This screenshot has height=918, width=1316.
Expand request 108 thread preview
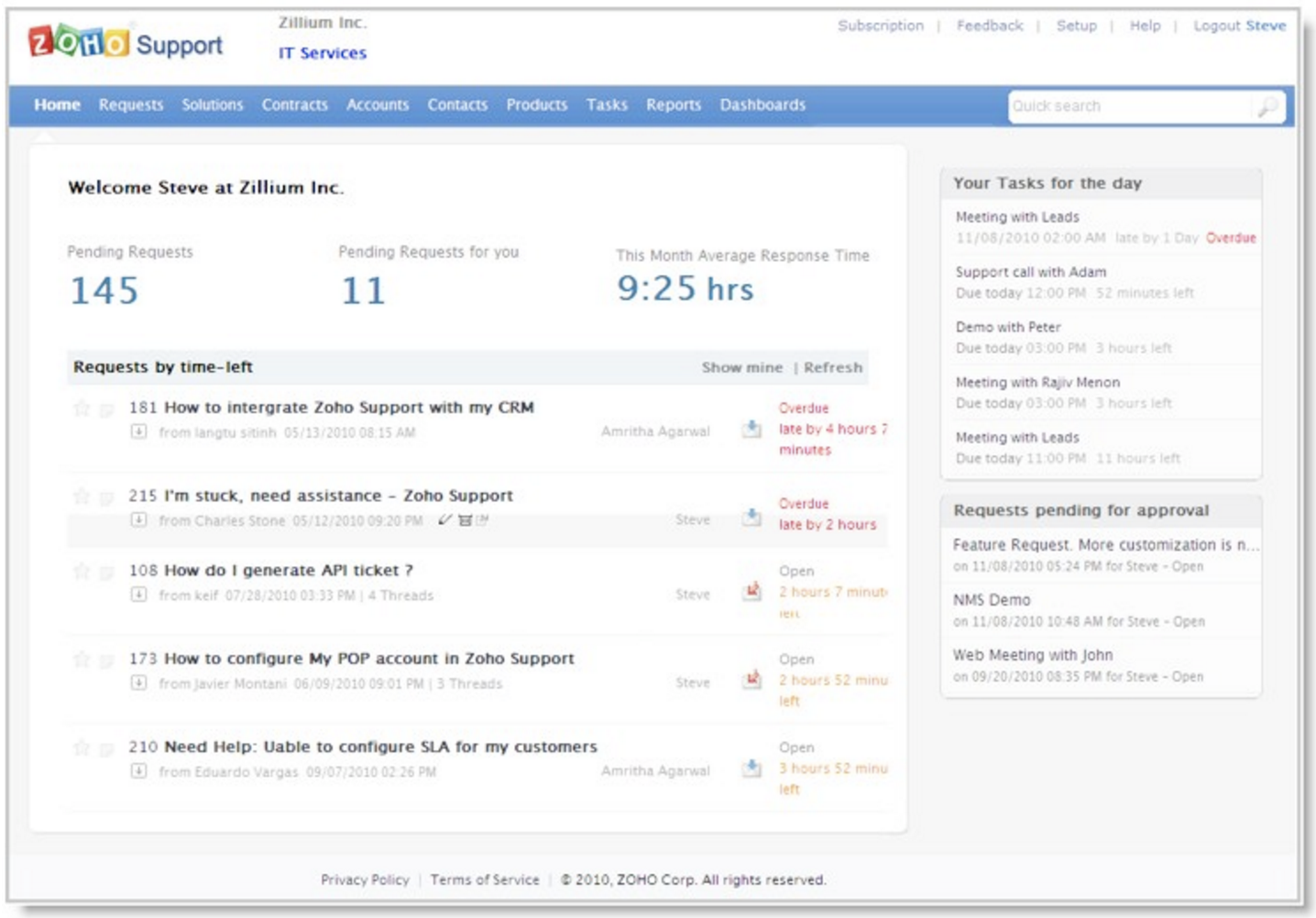[138, 595]
